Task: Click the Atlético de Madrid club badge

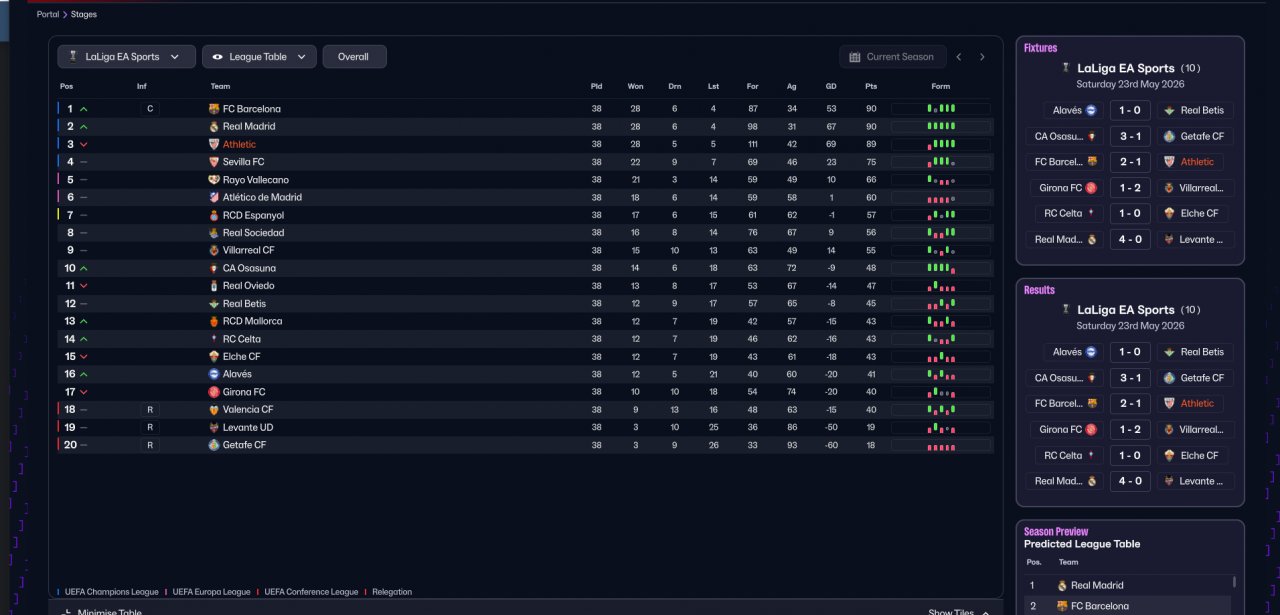Action: pyautogui.click(x=214, y=197)
